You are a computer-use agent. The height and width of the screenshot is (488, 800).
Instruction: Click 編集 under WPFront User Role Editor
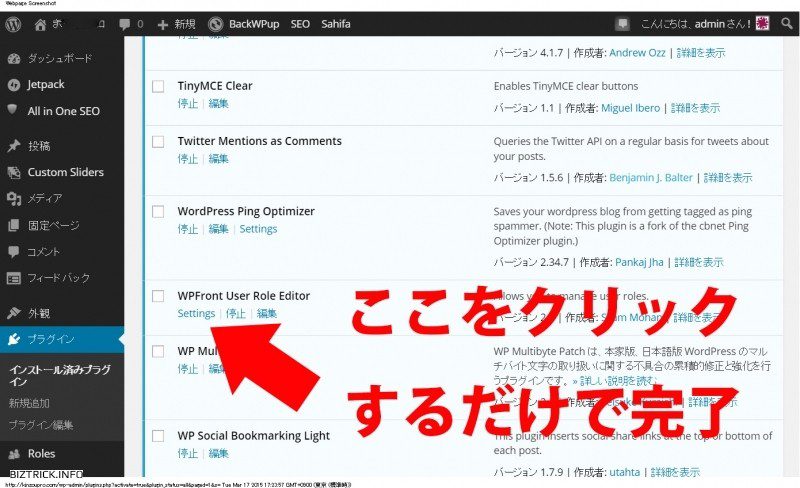(266, 313)
